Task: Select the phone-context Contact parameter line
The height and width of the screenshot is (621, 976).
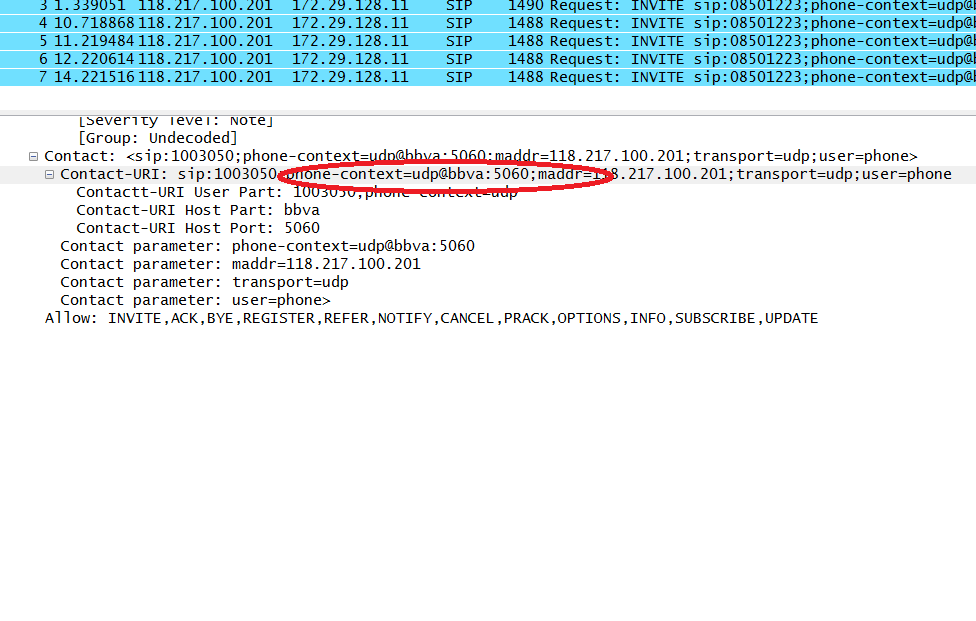Action: [267, 246]
